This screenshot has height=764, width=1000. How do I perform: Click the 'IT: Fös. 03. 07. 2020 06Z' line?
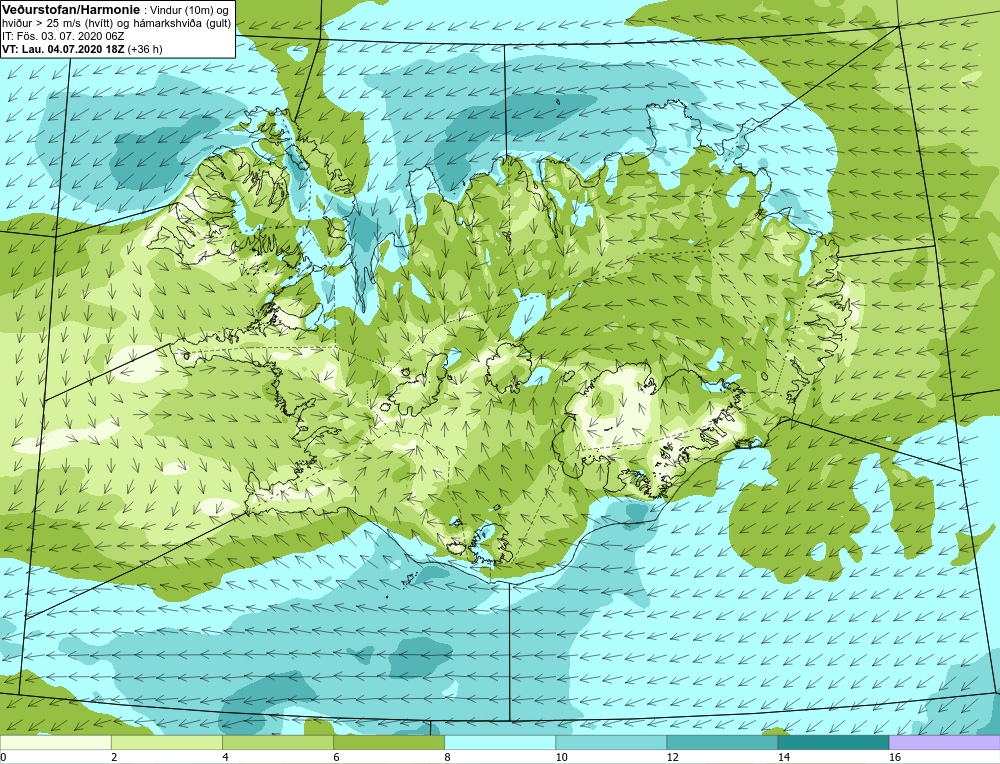[x=62, y=36]
